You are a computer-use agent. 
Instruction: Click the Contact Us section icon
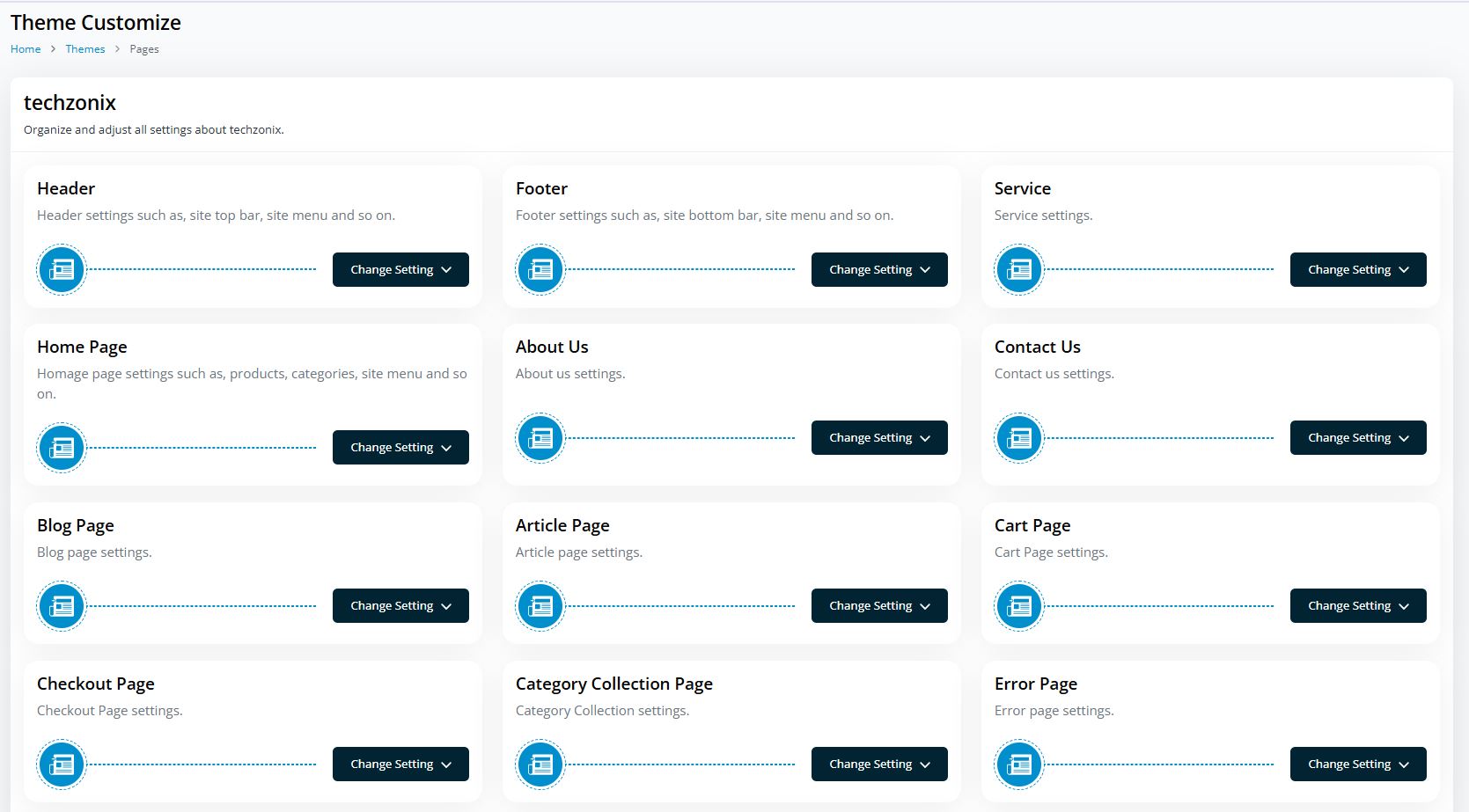[1019, 438]
